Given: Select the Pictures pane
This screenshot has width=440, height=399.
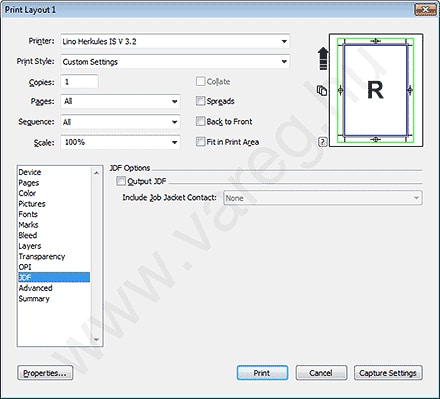Looking at the screenshot, I should [54, 204].
